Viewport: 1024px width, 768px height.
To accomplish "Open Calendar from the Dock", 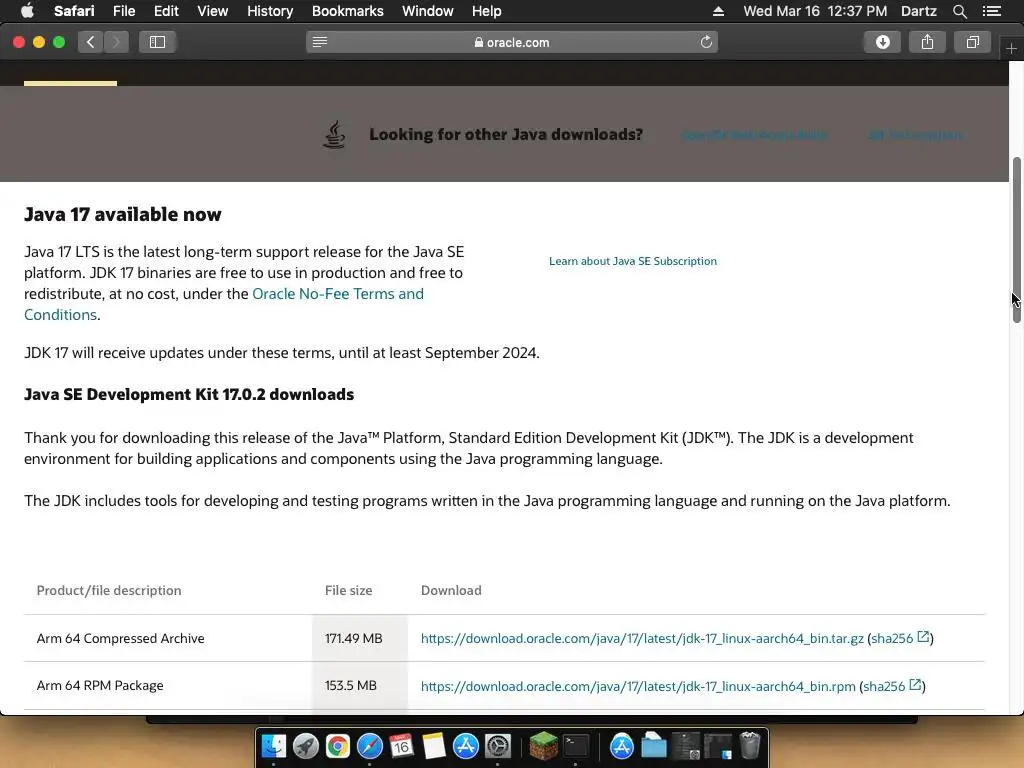I will [402, 746].
